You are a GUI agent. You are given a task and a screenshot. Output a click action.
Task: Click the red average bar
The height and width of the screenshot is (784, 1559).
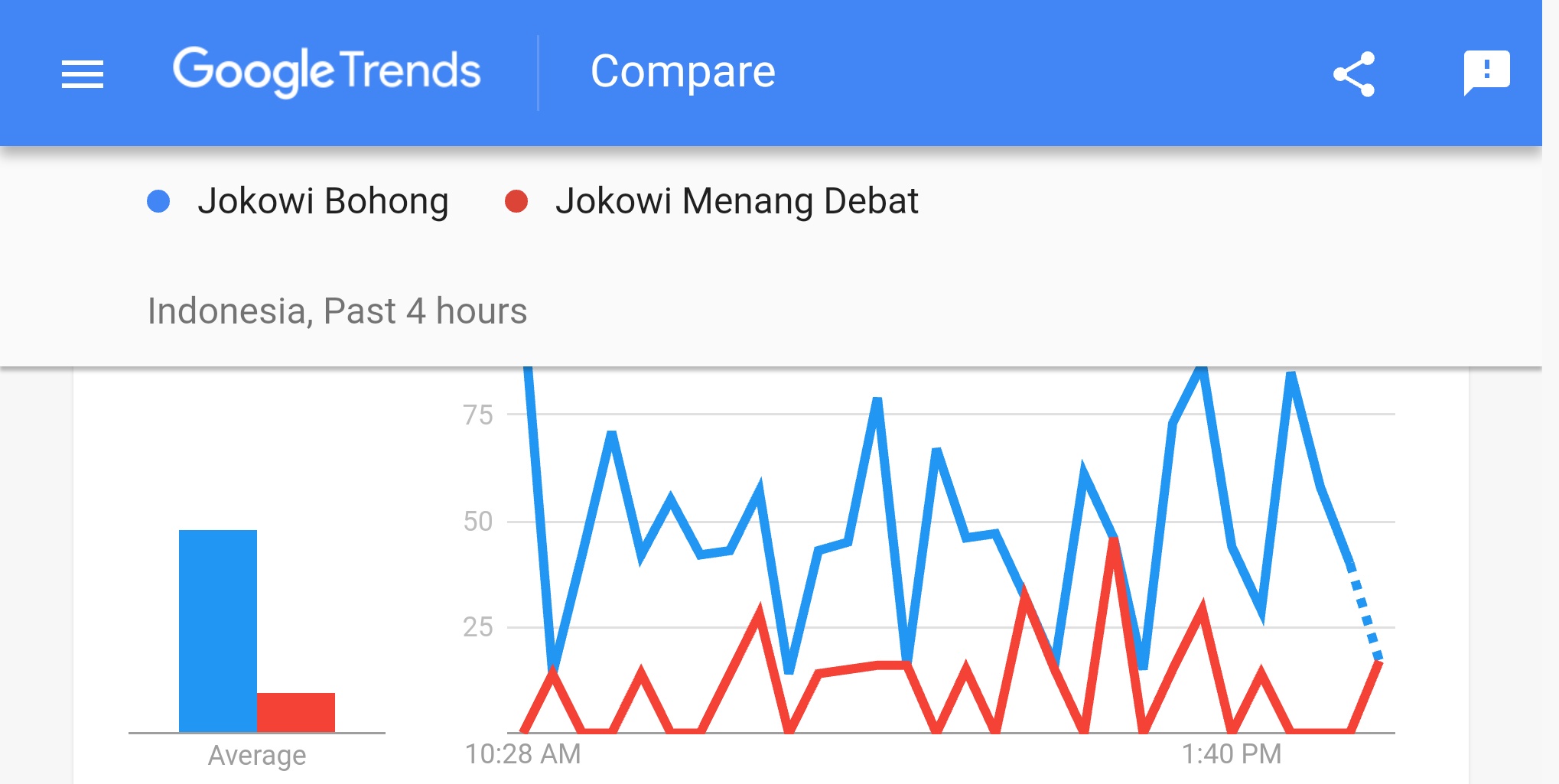(296, 712)
